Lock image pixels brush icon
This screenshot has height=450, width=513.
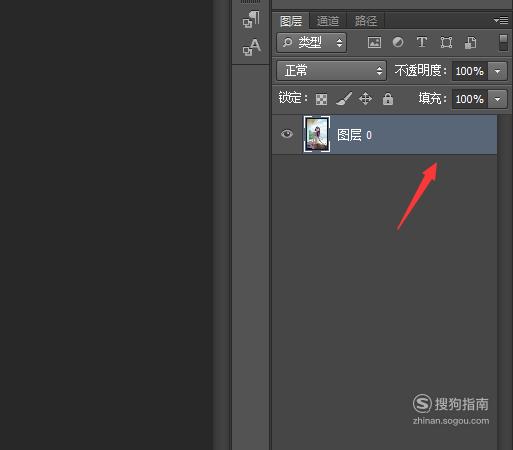click(x=344, y=99)
